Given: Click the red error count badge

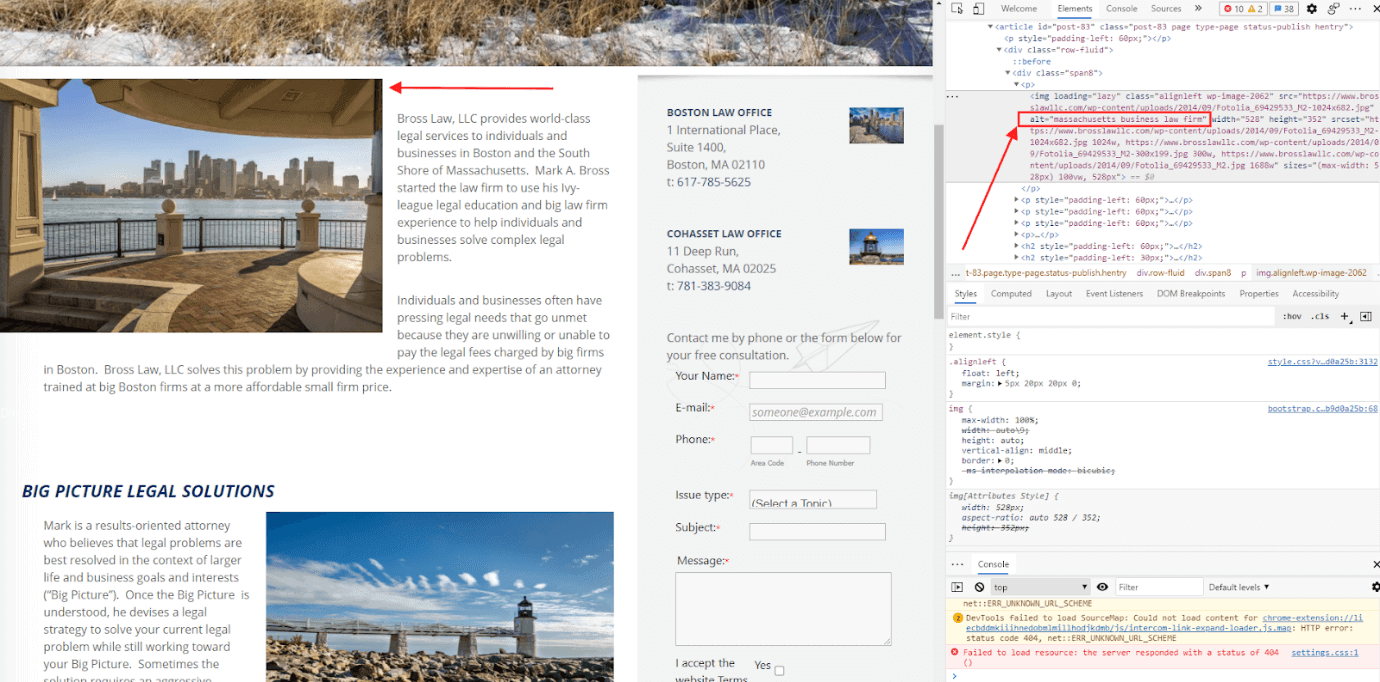Looking at the screenshot, I should tap(1231, 9).
